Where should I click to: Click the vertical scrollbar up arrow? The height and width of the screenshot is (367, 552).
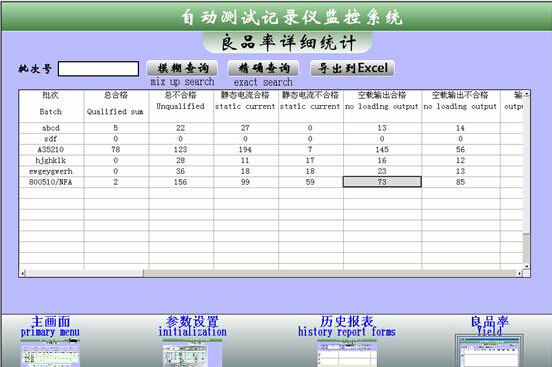point(527,94)
